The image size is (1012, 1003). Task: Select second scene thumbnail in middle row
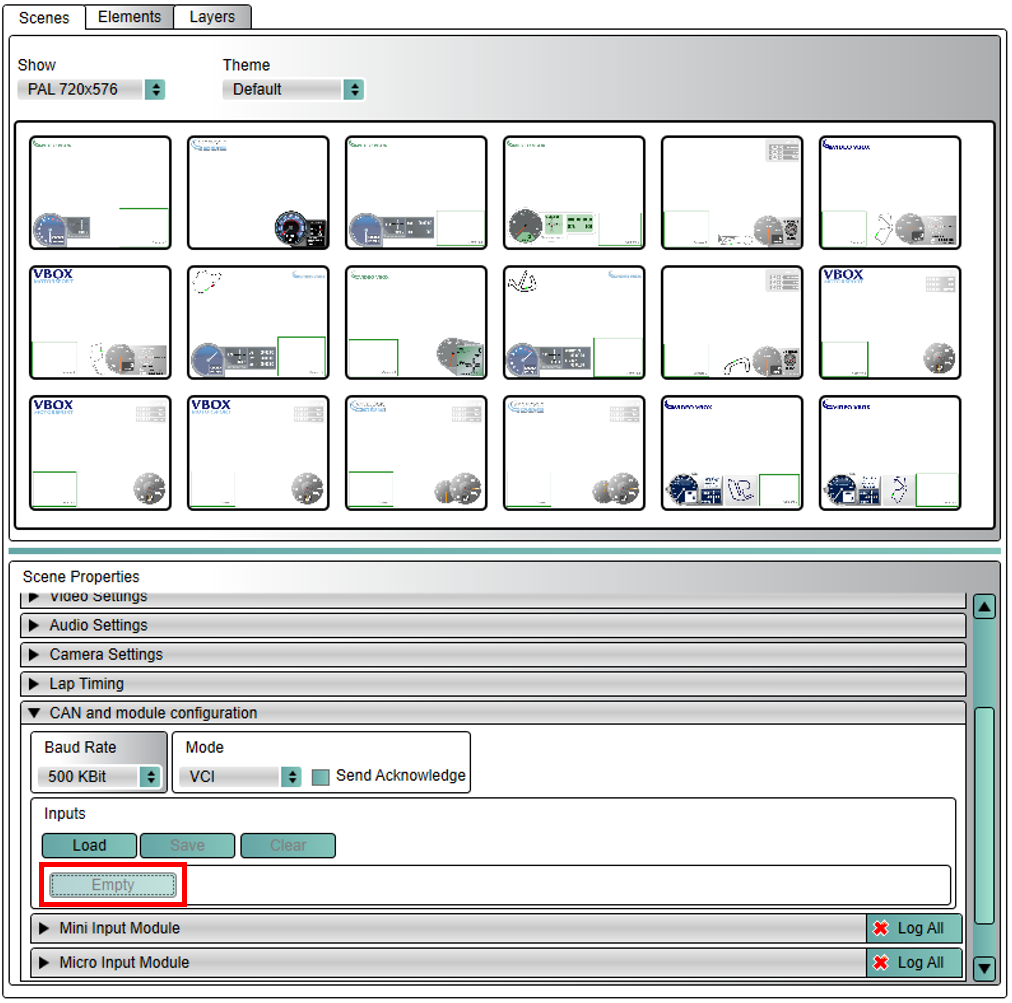pos(258,323)
